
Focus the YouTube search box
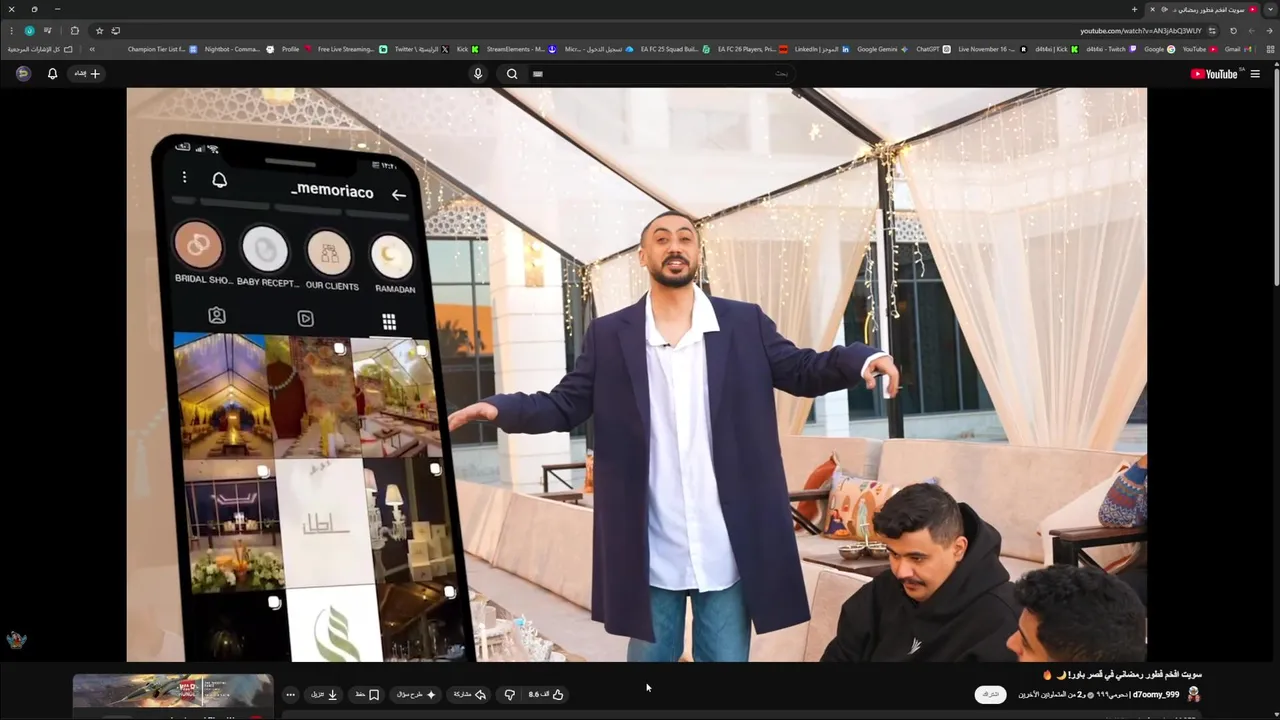tap(660, 74)
